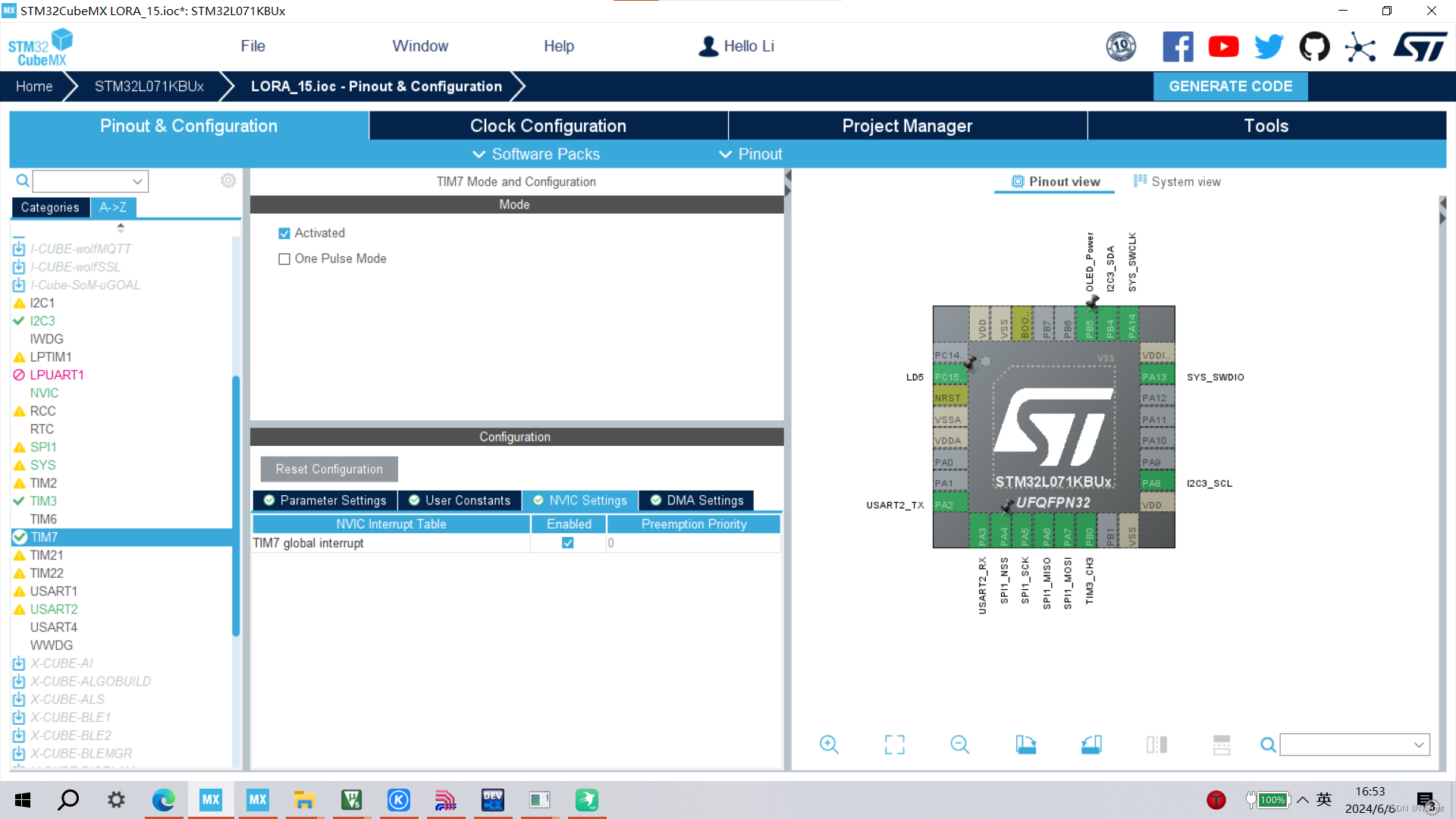
Task: Expand the Software Packs dropdown
Action: (536, 154)
